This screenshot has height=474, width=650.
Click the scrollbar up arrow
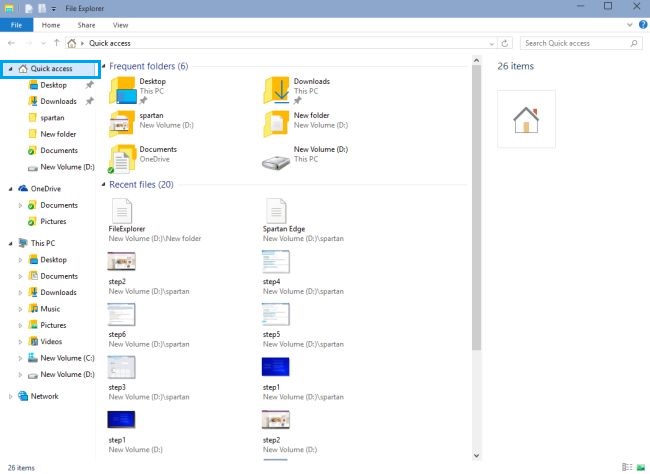coord(476,61)
